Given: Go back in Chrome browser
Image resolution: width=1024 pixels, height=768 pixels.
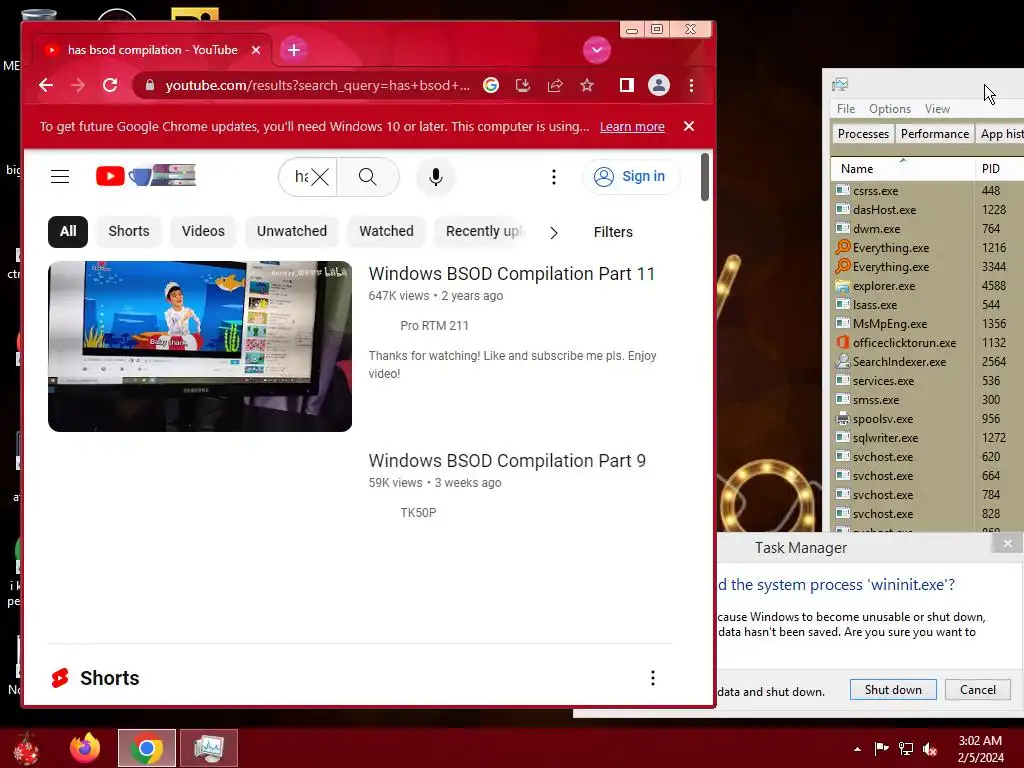Looking at the screenshot, I should (46, 85).
